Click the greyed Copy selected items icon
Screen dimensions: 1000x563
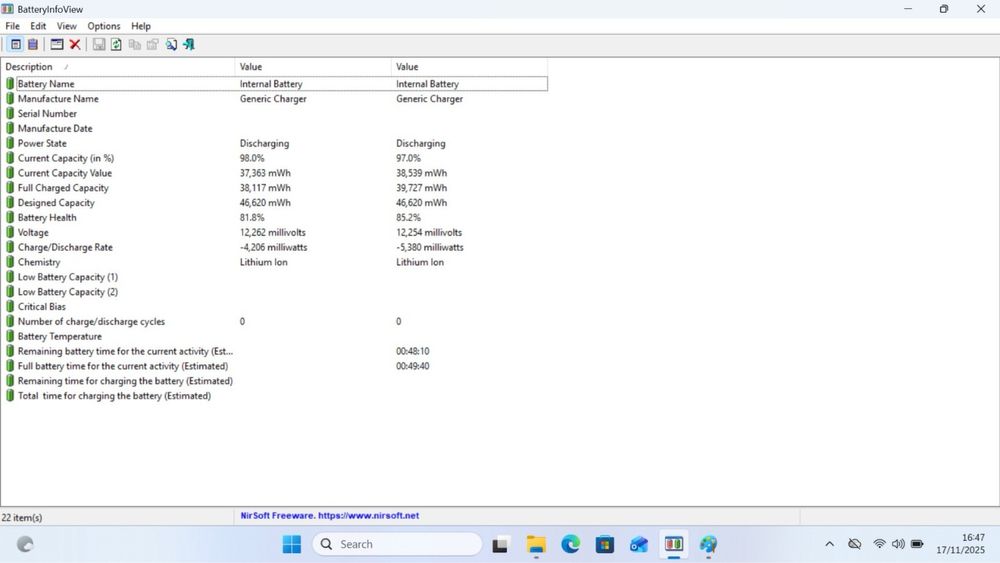pos(135,44)
